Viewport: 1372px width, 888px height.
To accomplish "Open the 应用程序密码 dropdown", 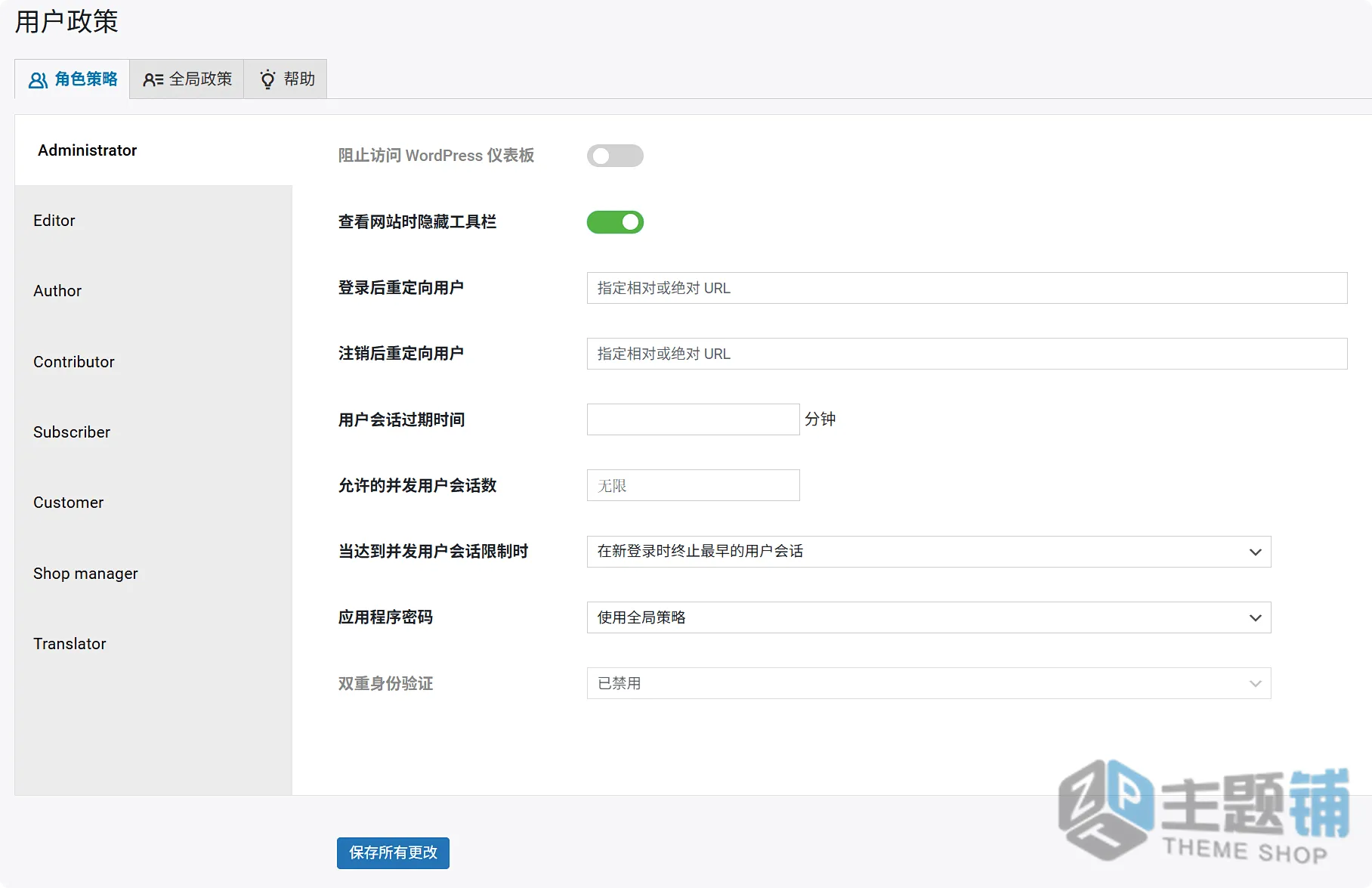I will point(929,617).
